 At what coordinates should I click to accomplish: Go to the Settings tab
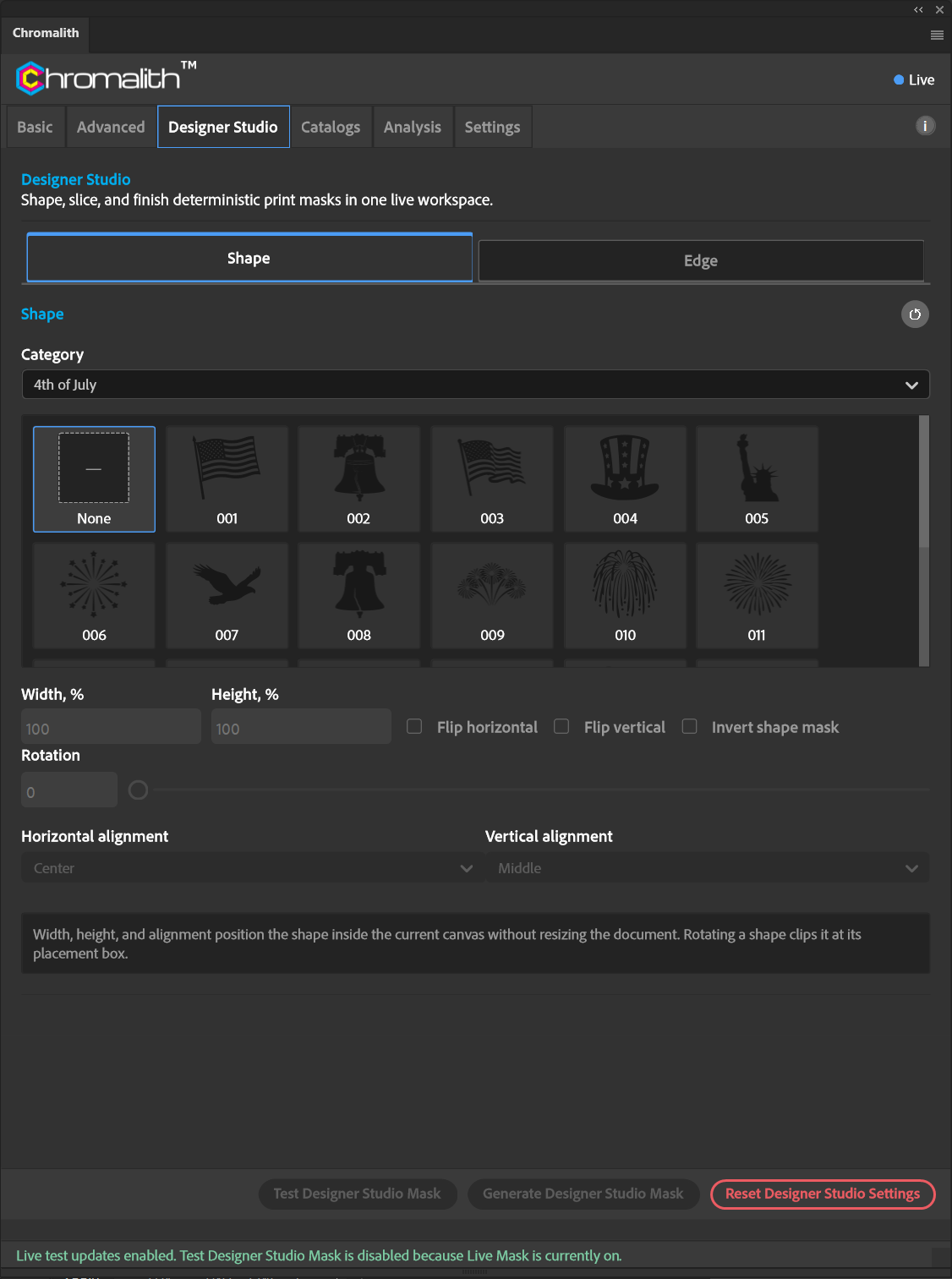[x=493, y=127]
